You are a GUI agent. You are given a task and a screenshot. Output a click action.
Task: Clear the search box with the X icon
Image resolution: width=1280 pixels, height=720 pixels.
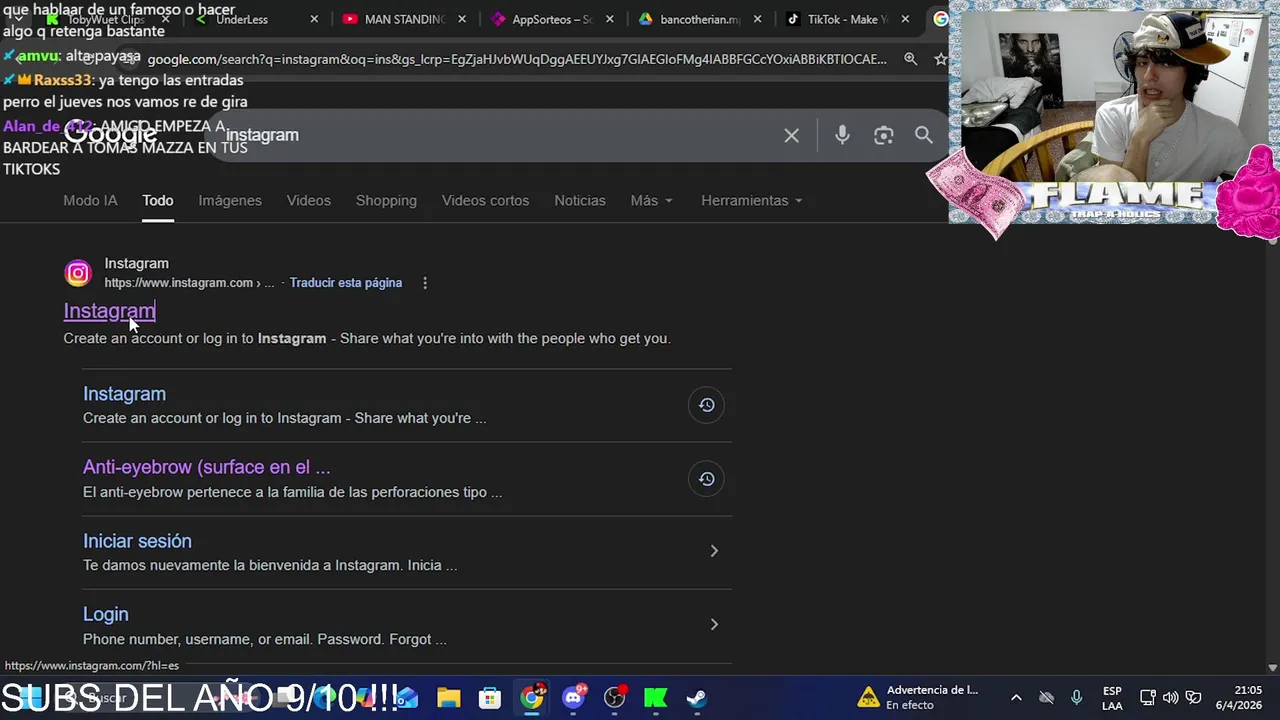[x=791, y=135]
